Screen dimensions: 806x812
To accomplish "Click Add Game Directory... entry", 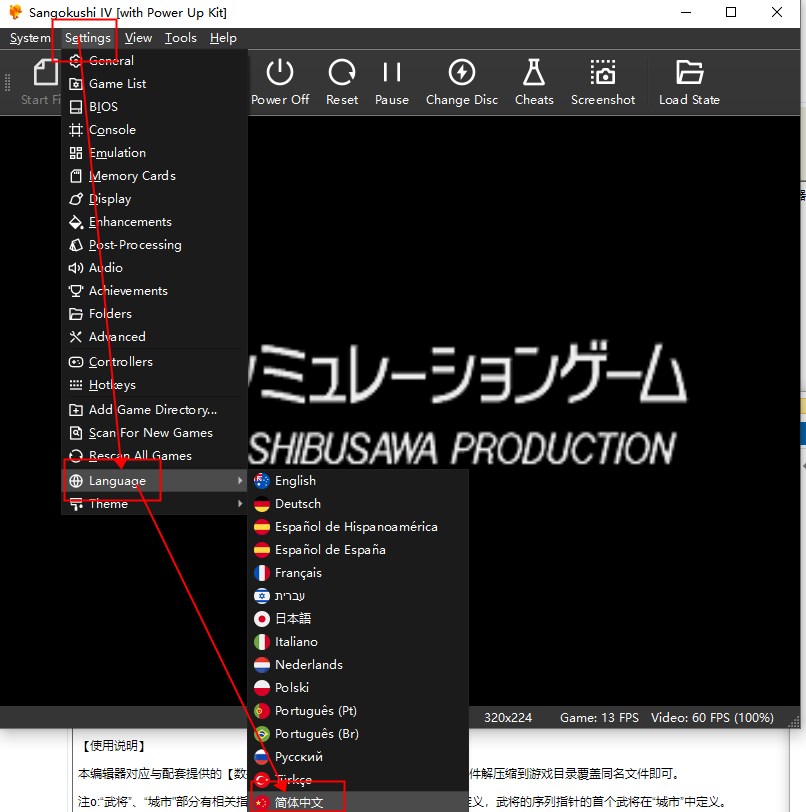I will click(153, 410).
